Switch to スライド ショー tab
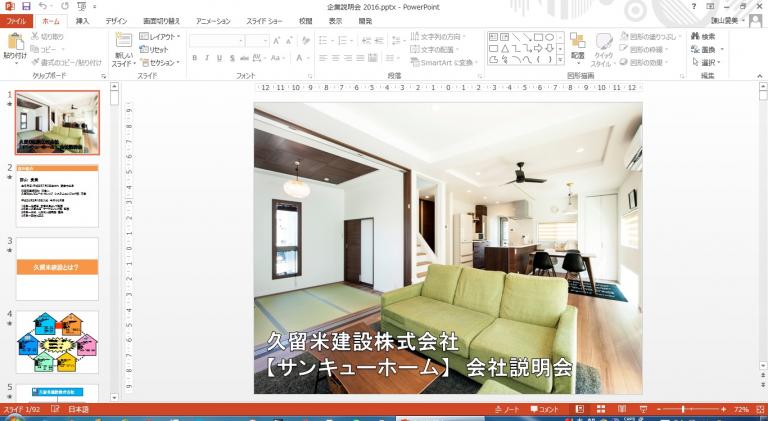This screenshot has height=421, width=768. pos(264,21)
